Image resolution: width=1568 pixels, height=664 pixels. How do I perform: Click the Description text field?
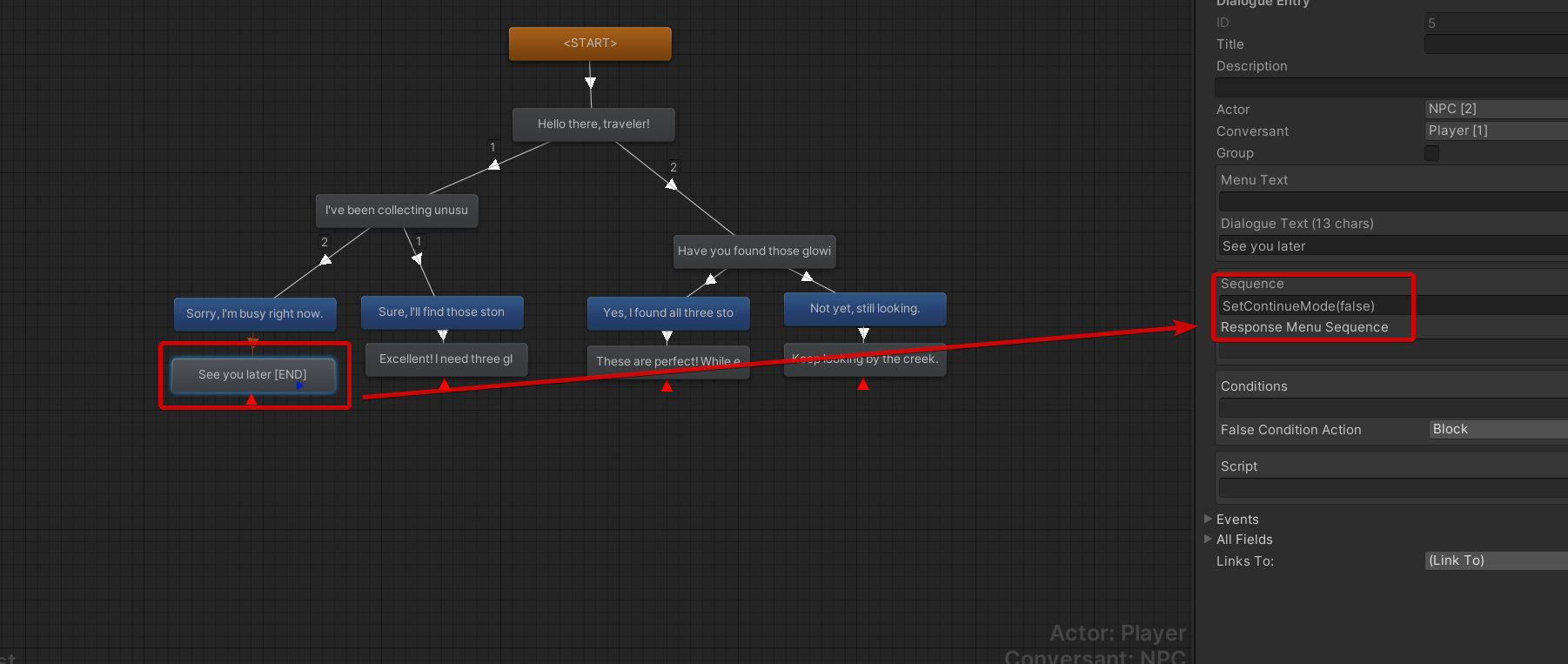pyautogui.click(x=1391, y=88)
